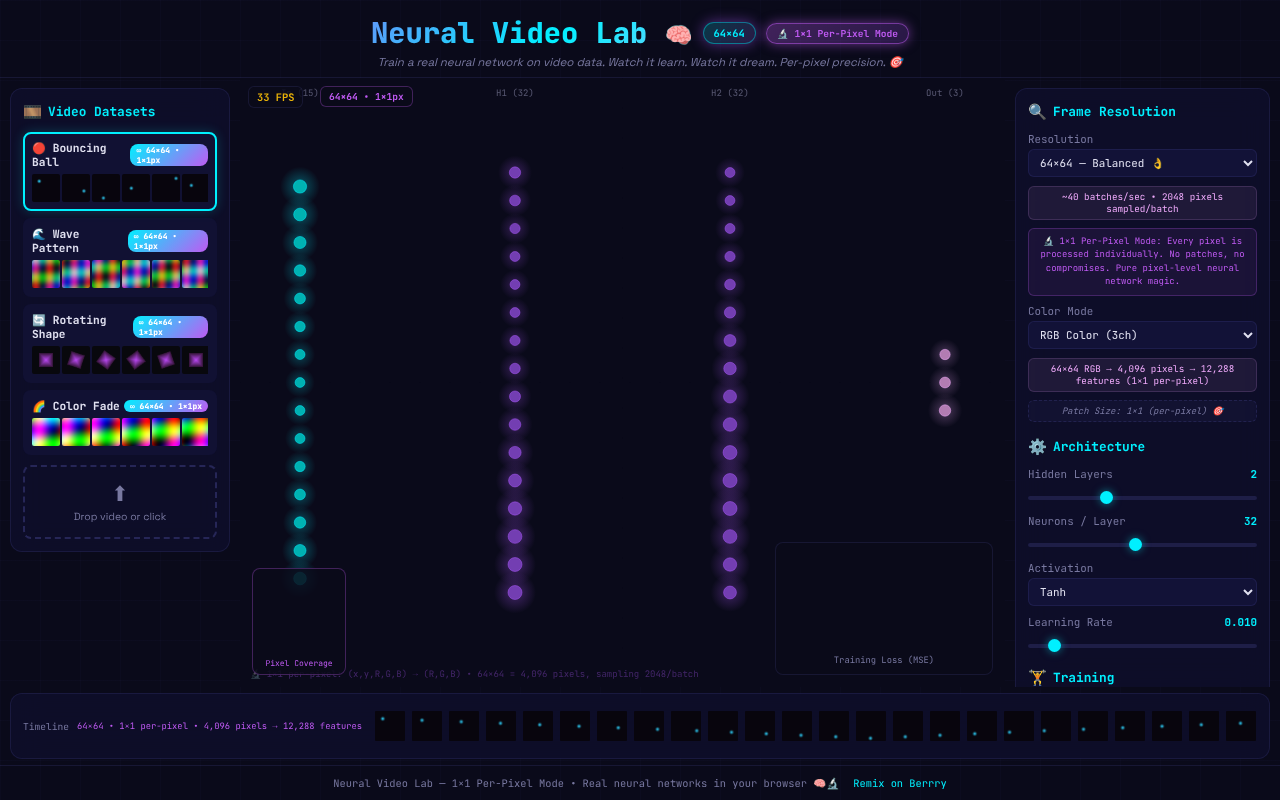
Task: Open the Resolution dropdown showing 64×64 Balanced
Action: (x=1142, y=163)
